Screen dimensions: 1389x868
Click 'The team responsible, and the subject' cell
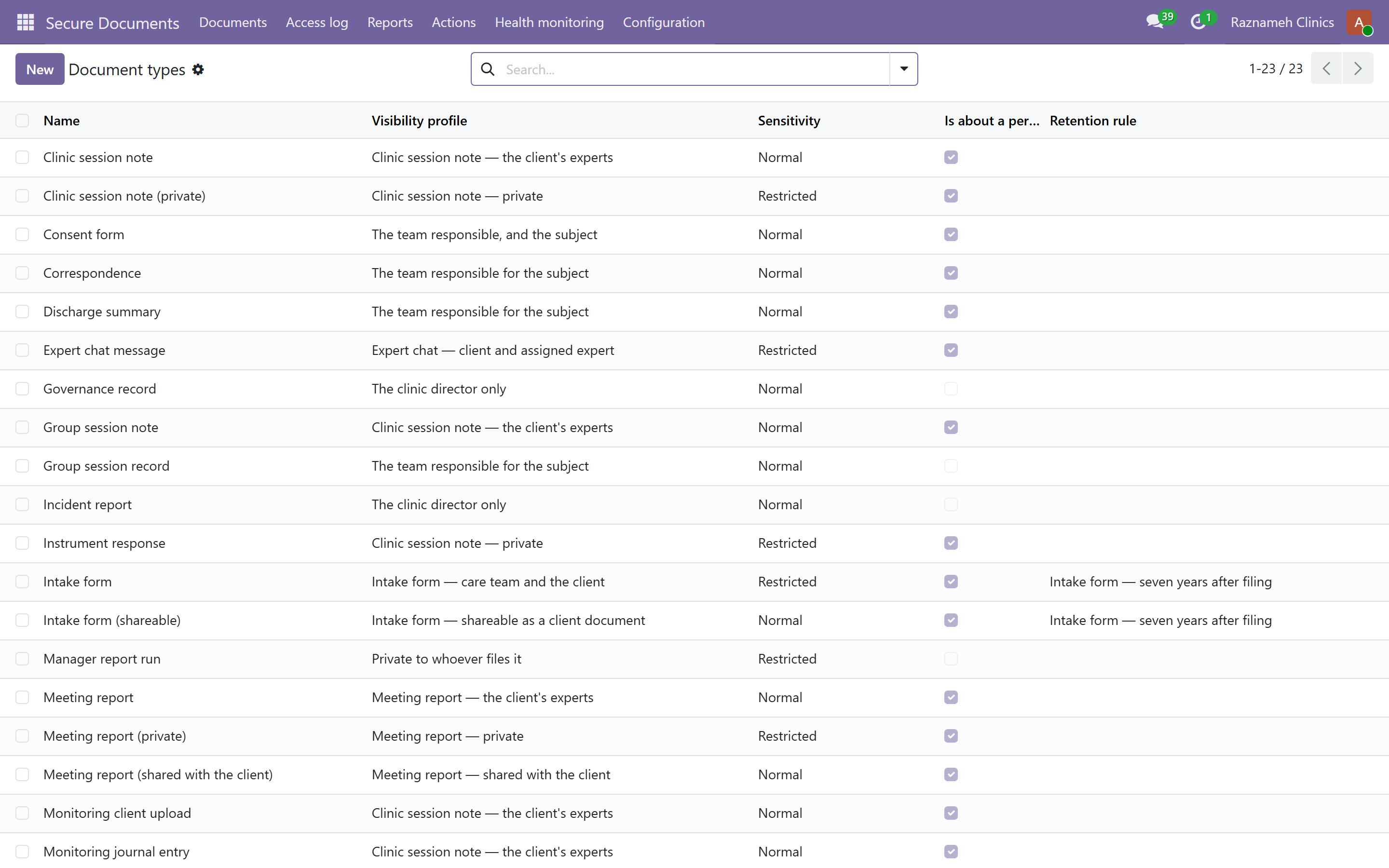[484, 234]
